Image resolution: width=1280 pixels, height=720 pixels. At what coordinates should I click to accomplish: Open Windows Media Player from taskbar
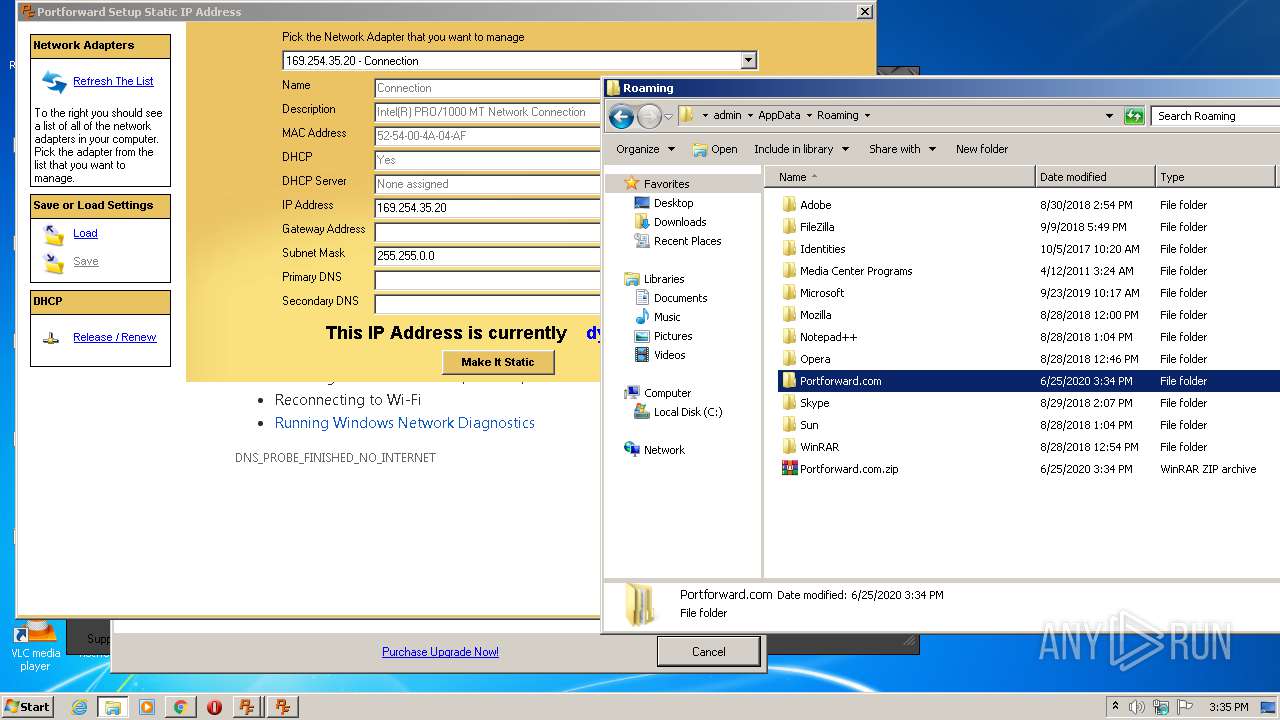click(x=147, y=707)
